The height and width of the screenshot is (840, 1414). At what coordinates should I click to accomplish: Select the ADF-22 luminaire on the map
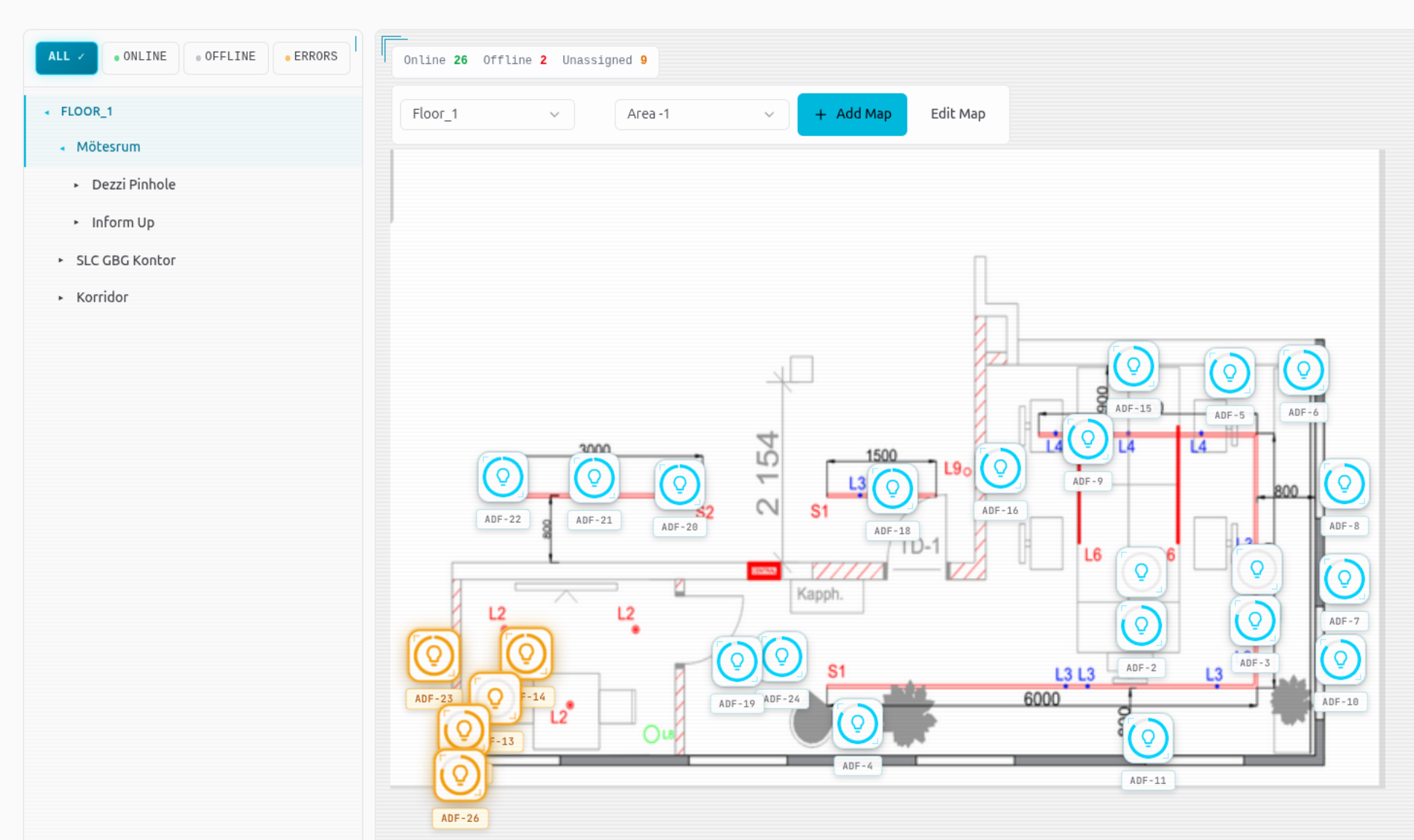coord(502,477)
